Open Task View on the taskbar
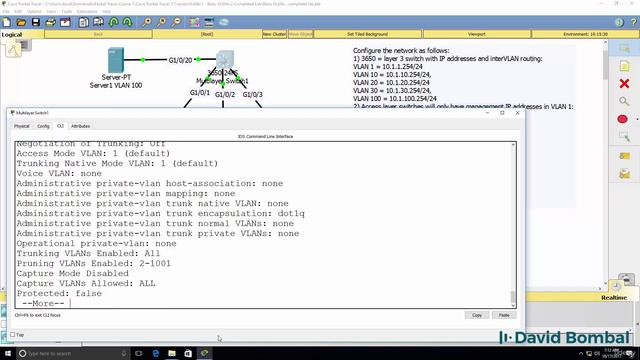The width and height of the screenshot is (640, 360). [139, 353]
